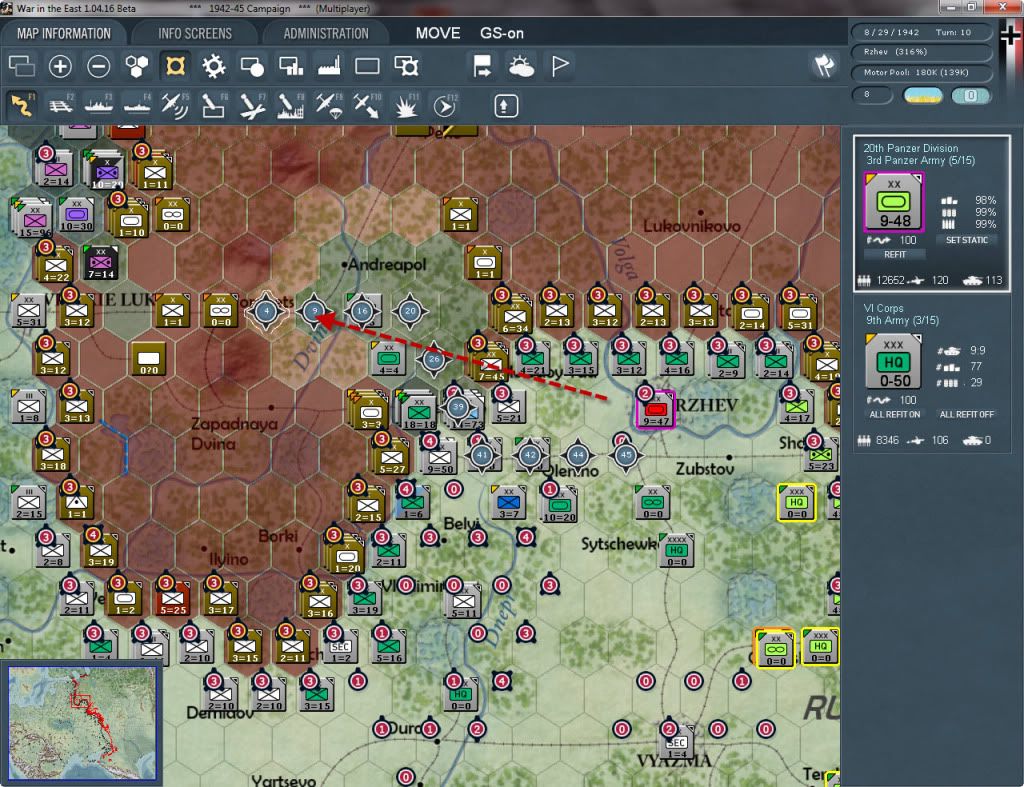Switch to the INFO SCREENS tab
Viewport: 1024px width, 787px height.
195,33
